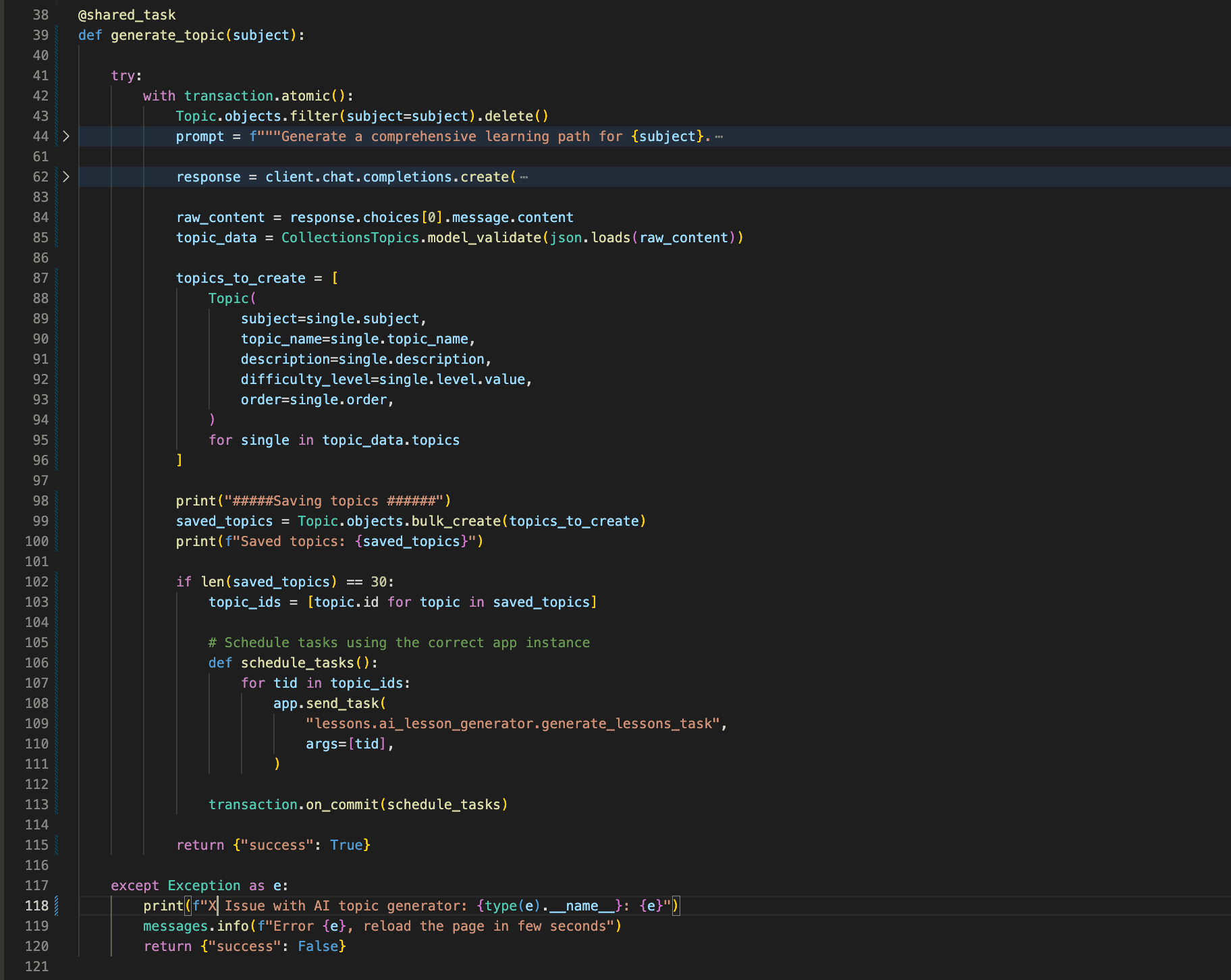
Task: Select line number 118 in the gutter
Action: 36,906
